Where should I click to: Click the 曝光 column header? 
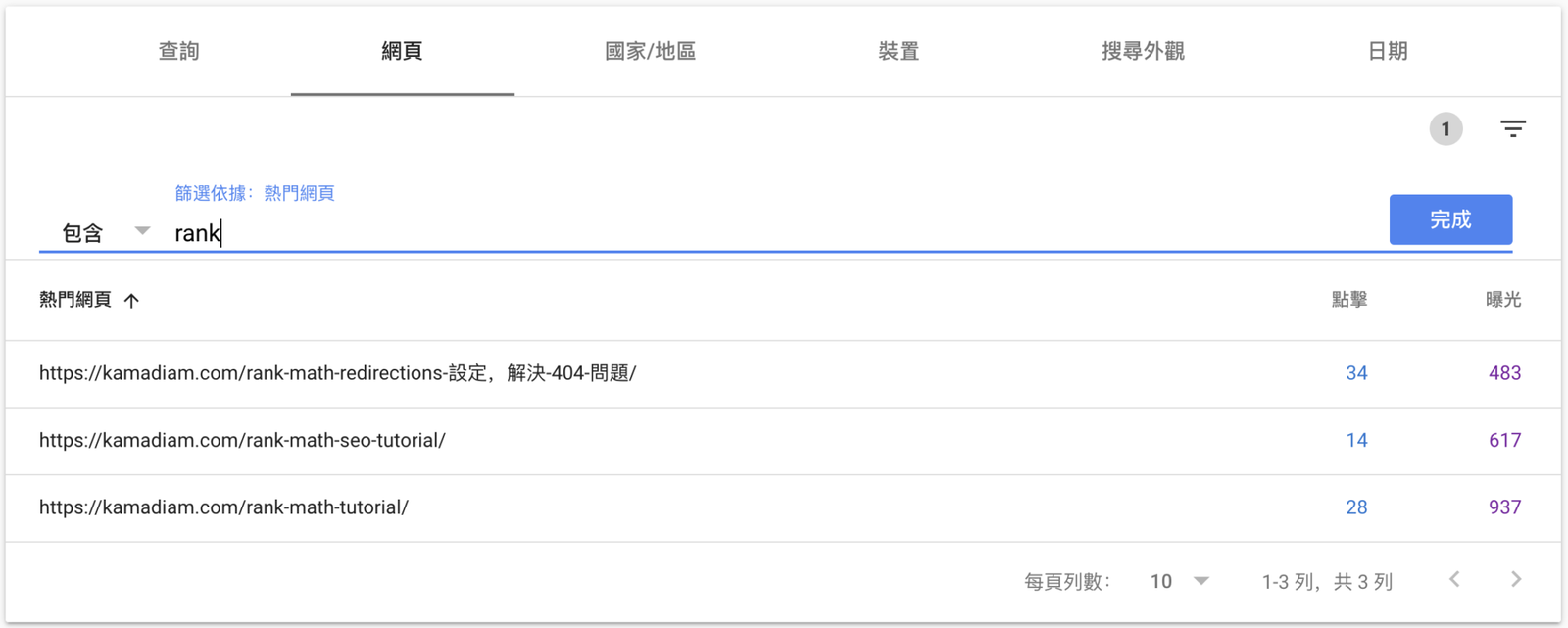1503,300
